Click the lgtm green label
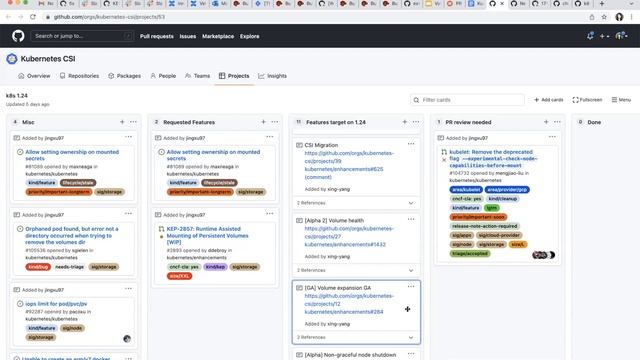Screen dimensions: 640x360 (x=492, y=208)
